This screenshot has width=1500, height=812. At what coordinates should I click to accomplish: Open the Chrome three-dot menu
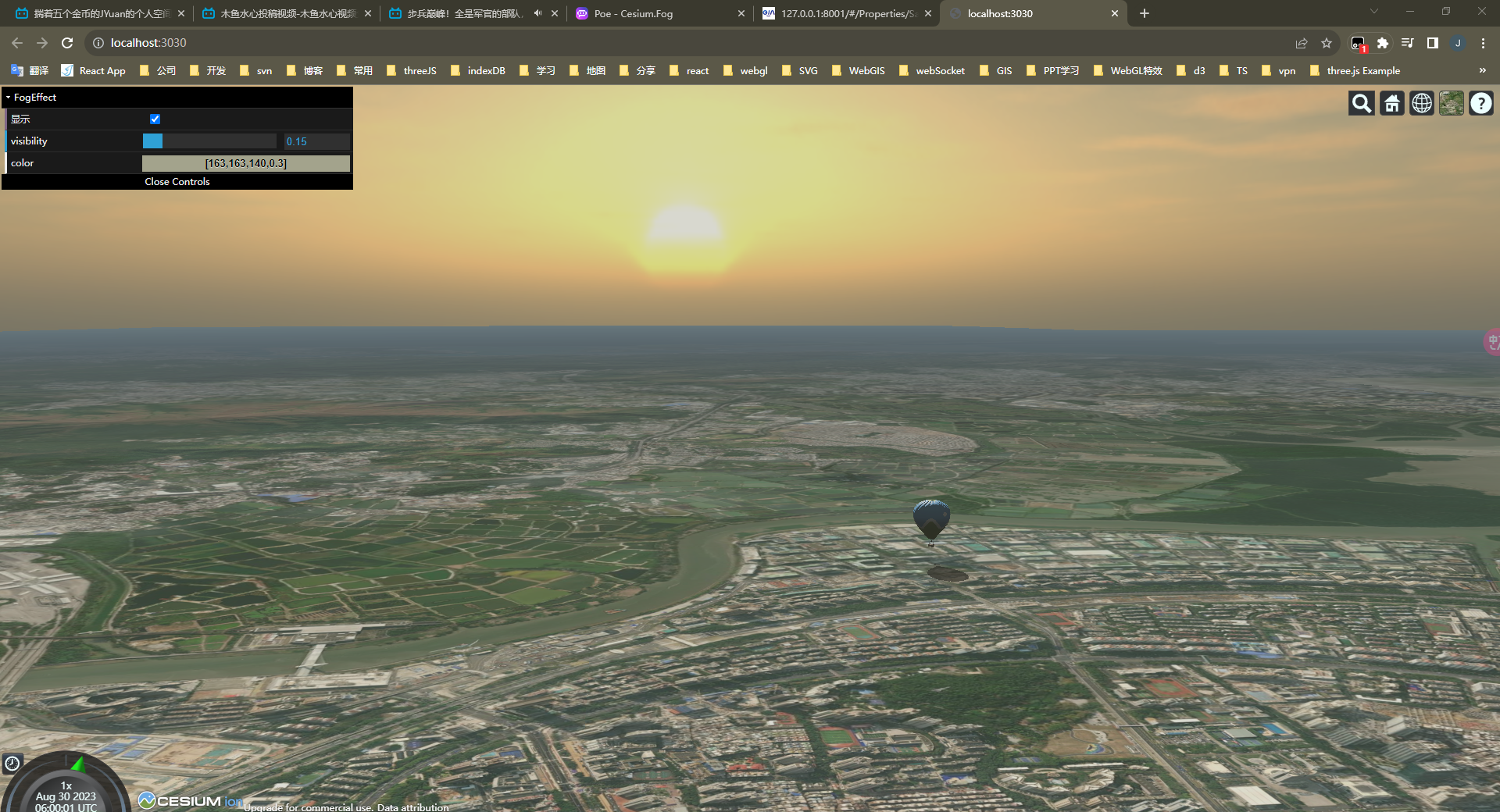click(1483, 43)
